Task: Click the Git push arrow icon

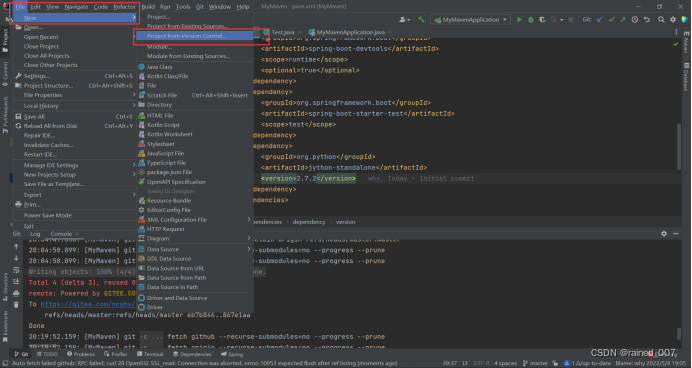Action: coord(623,19)
